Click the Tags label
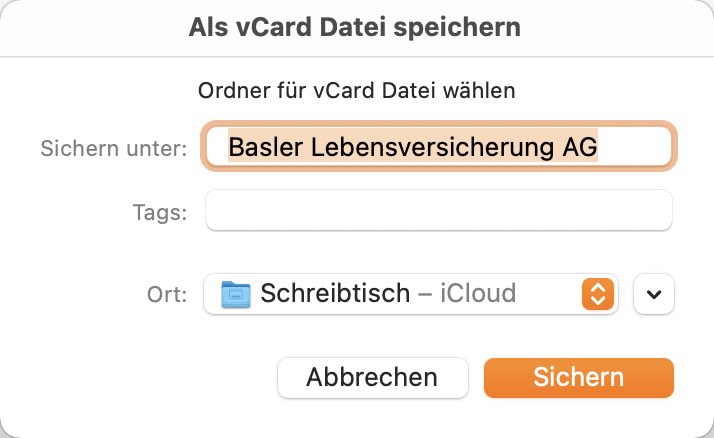The image size is (714, 438). click(160, 212)
